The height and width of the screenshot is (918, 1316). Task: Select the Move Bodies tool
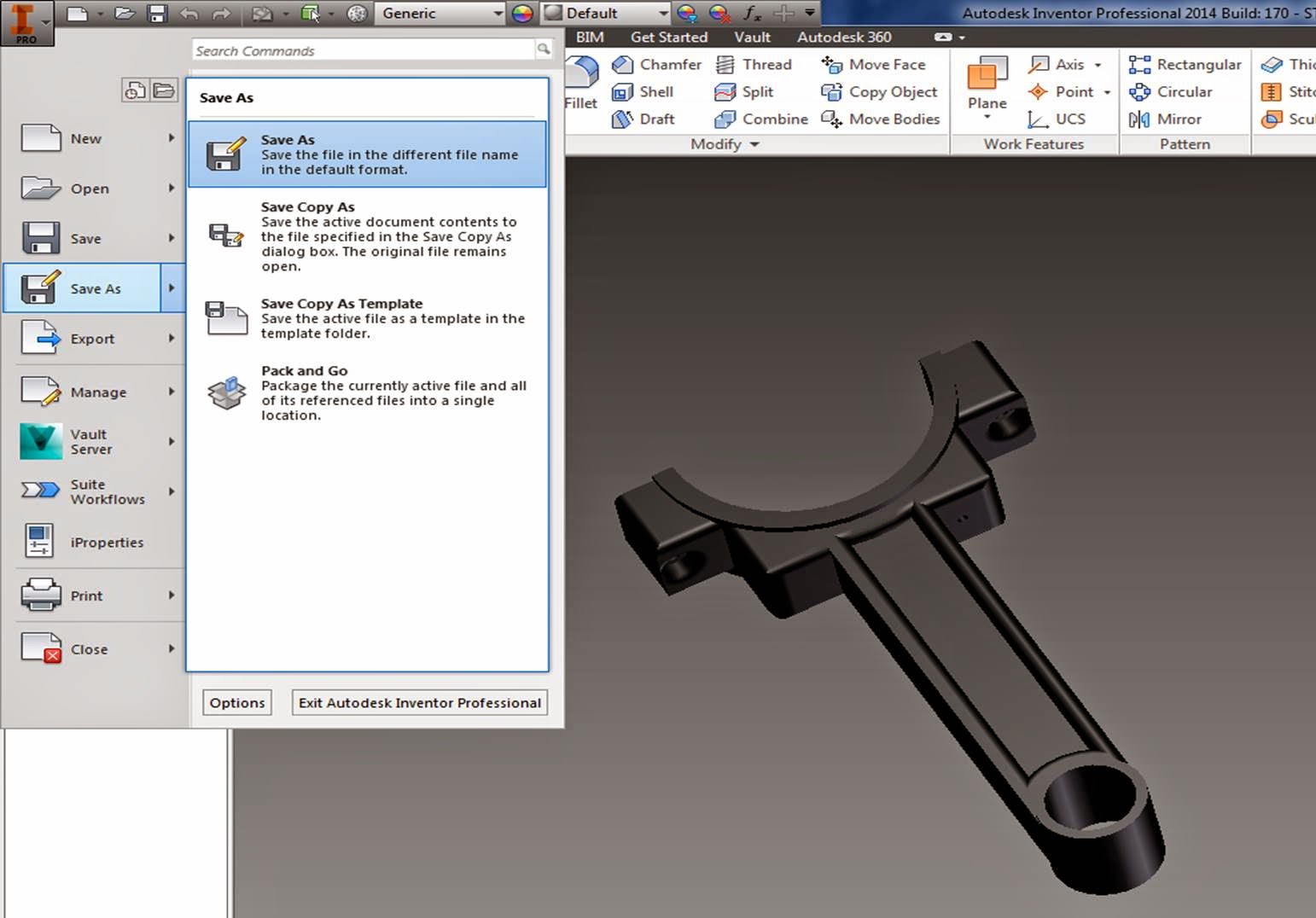point(880,119)
